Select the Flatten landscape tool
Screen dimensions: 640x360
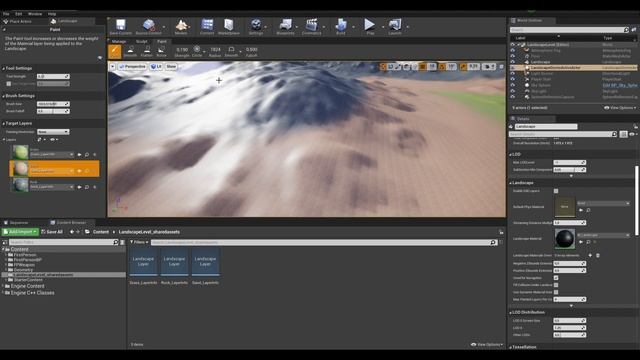coord(147,51)
